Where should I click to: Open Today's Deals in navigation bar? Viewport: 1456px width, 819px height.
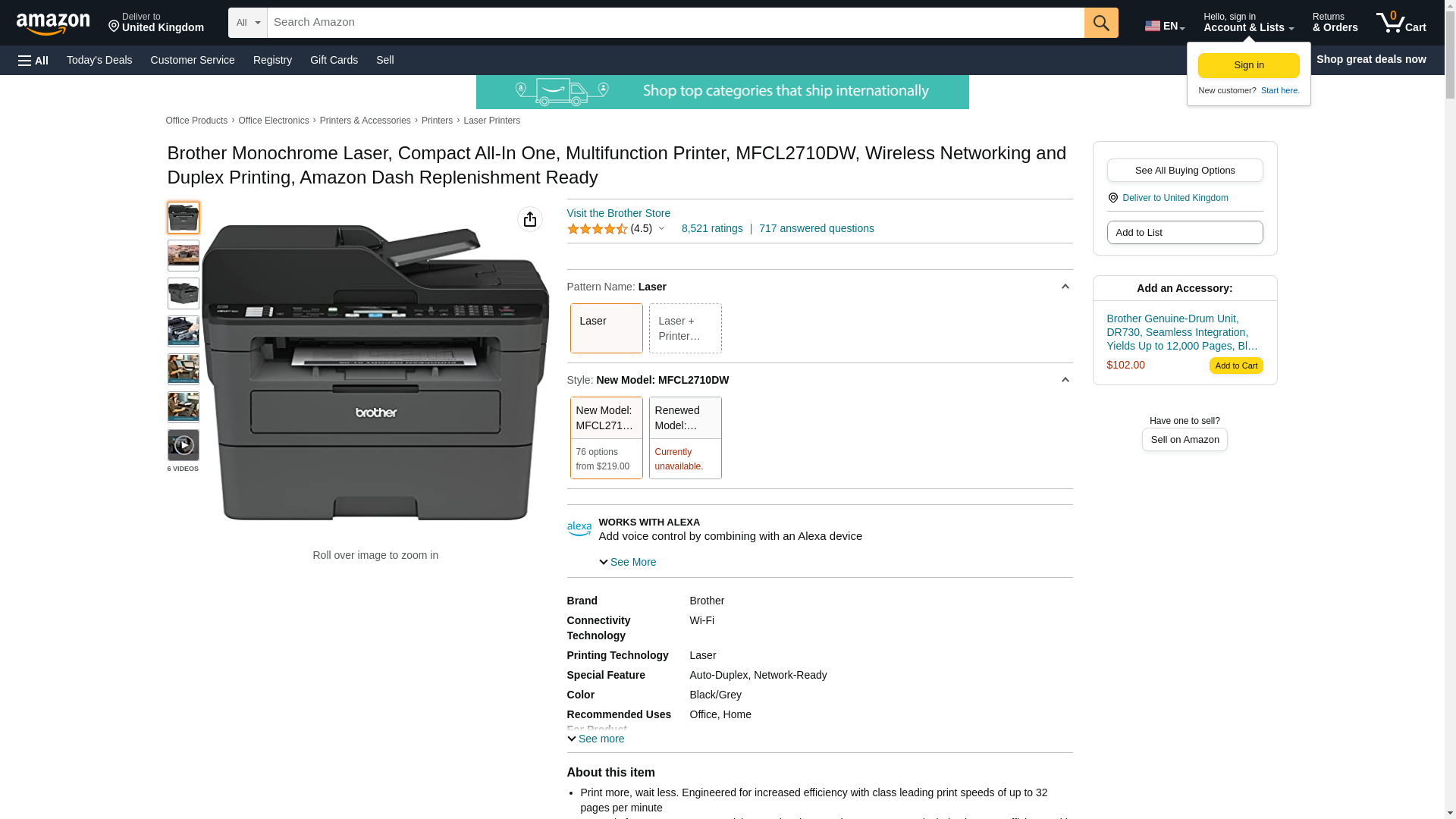coord(99,60)
